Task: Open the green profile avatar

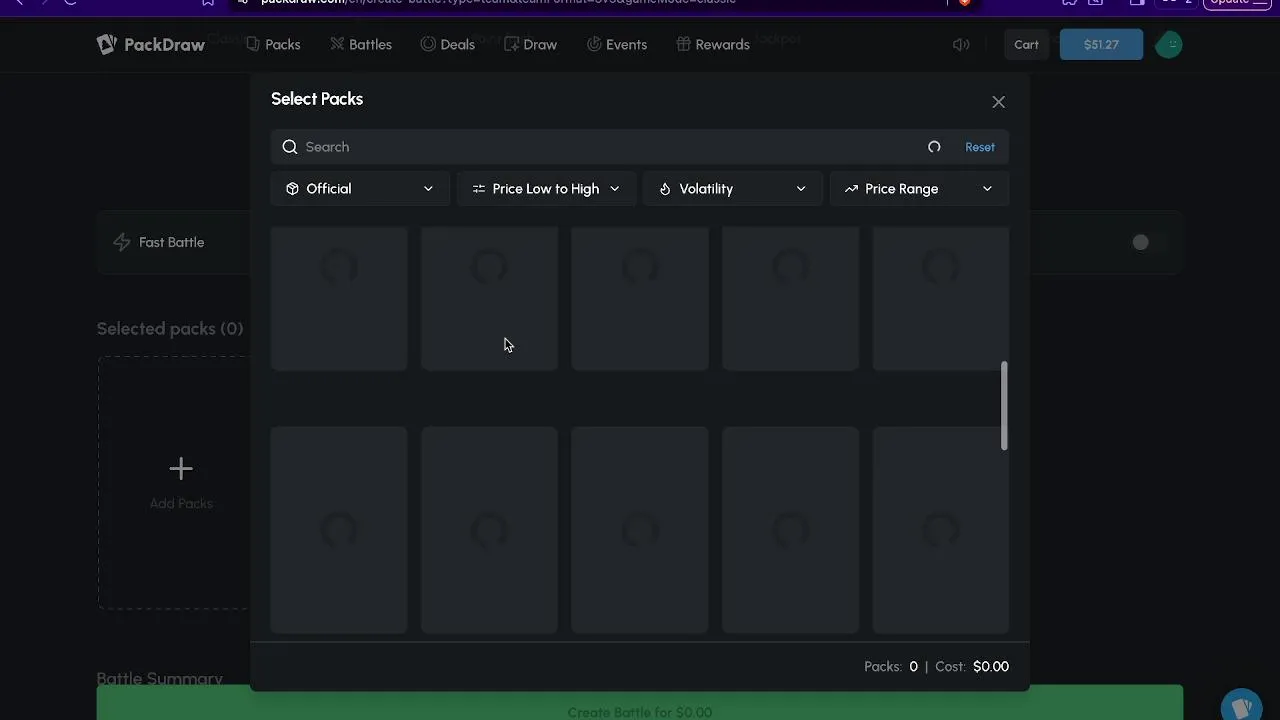Action: point(1169,44)
